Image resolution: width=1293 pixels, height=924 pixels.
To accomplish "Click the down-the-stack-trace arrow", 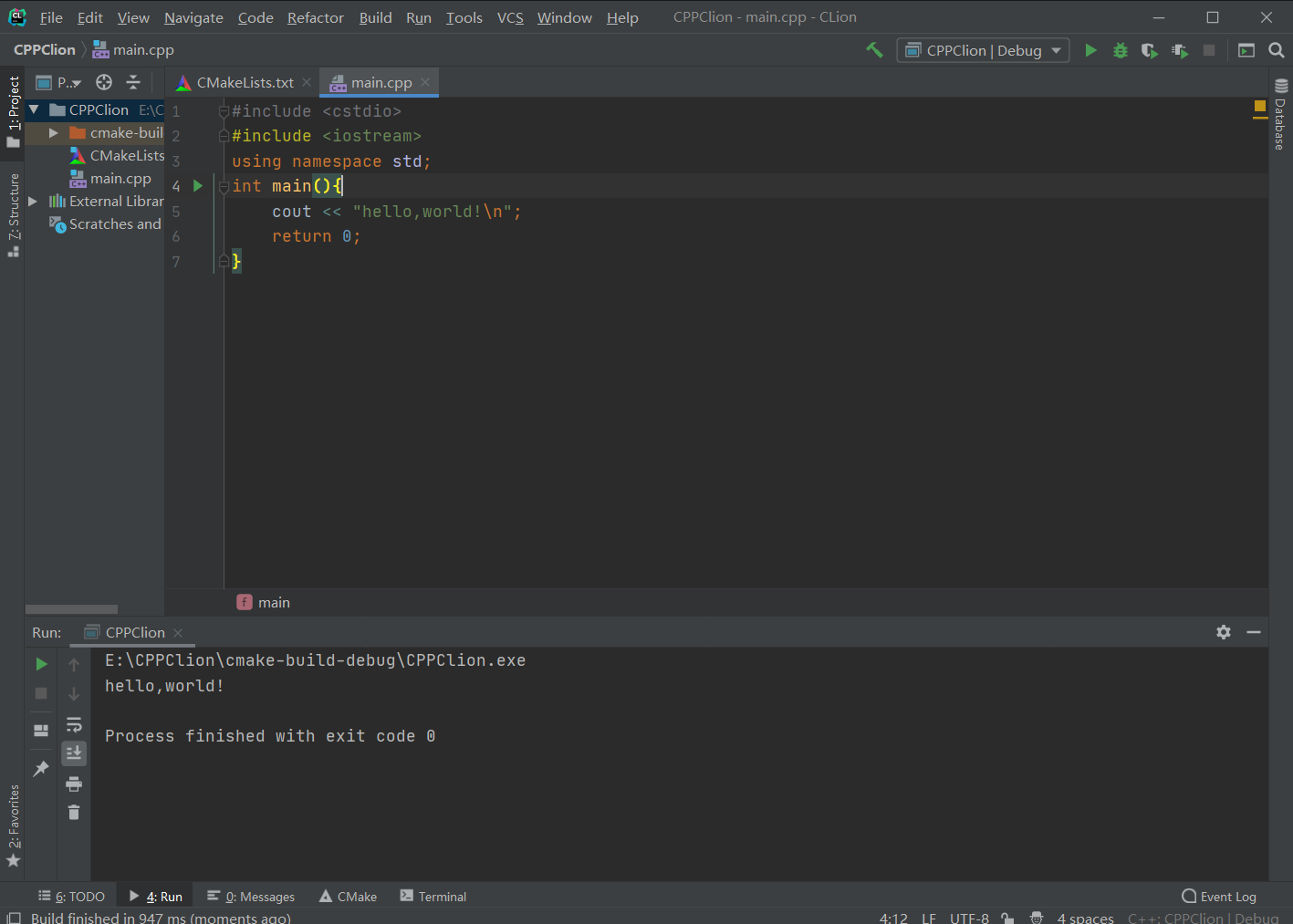I will point(74,694).
